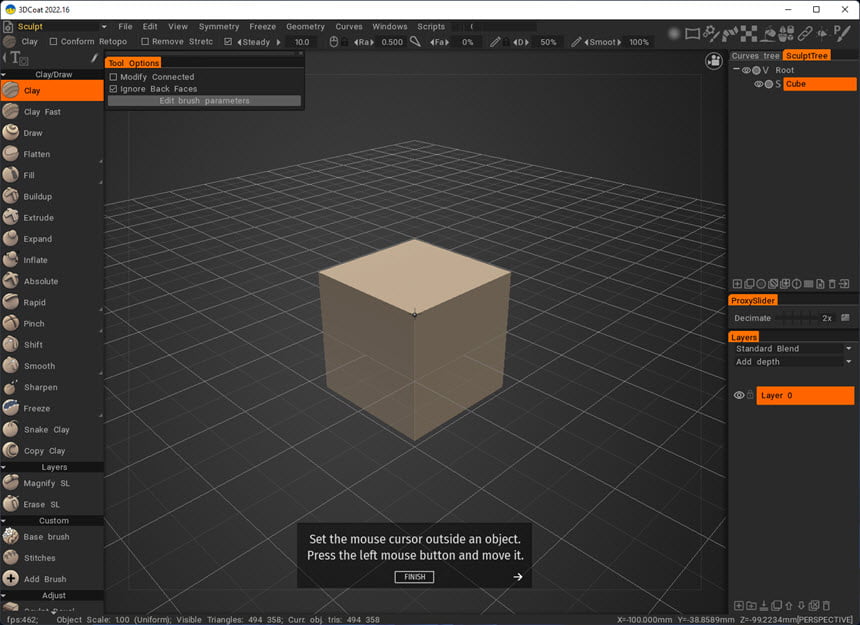Screen dimensions: 860x625
Task: Click the chain link icon in top toolbar
Action: pos(805,34)
